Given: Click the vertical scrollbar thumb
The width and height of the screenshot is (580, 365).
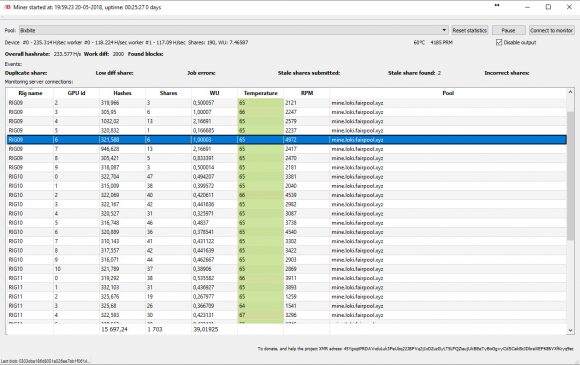Looking at the screenshot, I should (x=570, y=176).
